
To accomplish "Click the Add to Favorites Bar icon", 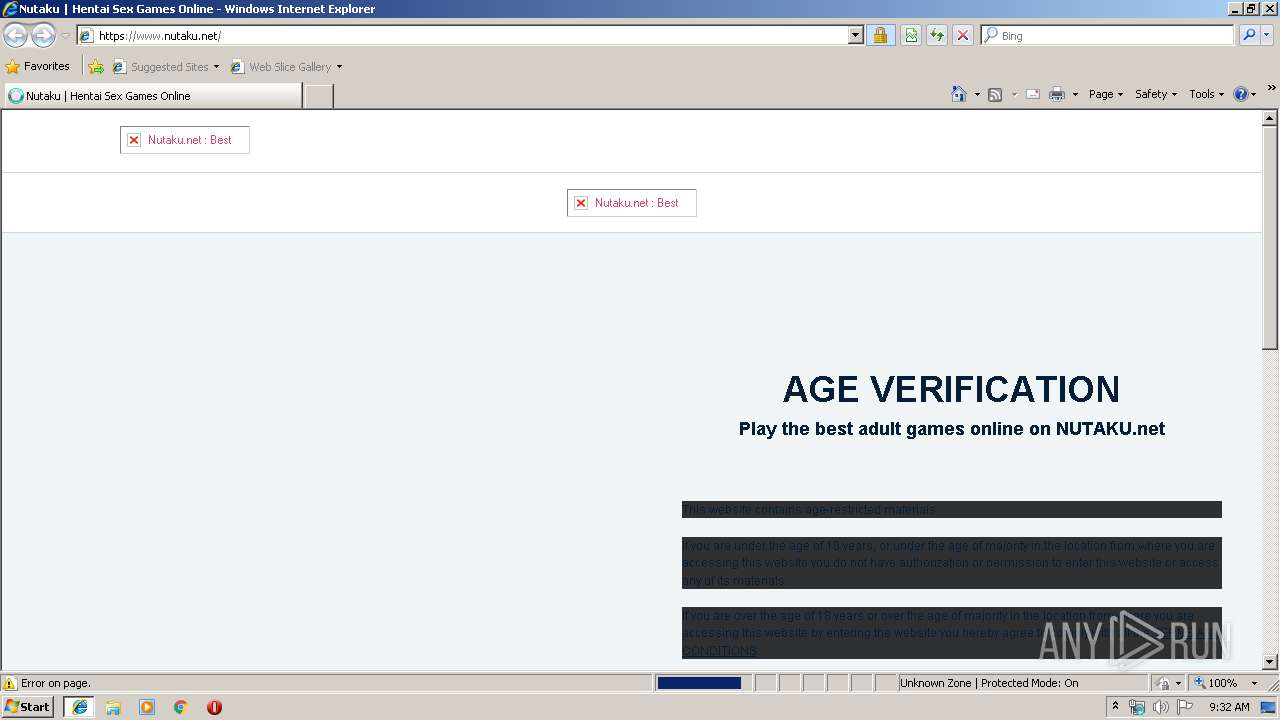I will tap(96, 67).
